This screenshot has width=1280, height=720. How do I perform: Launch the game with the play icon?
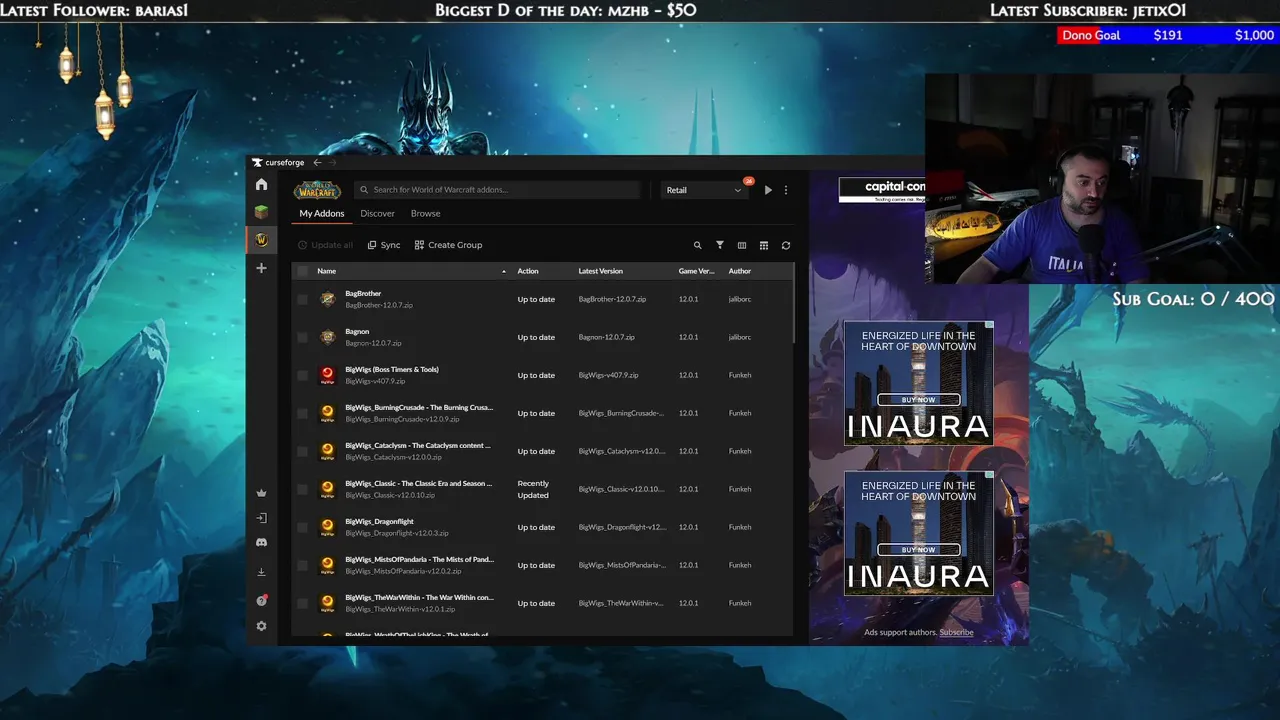tap(768, 190)
